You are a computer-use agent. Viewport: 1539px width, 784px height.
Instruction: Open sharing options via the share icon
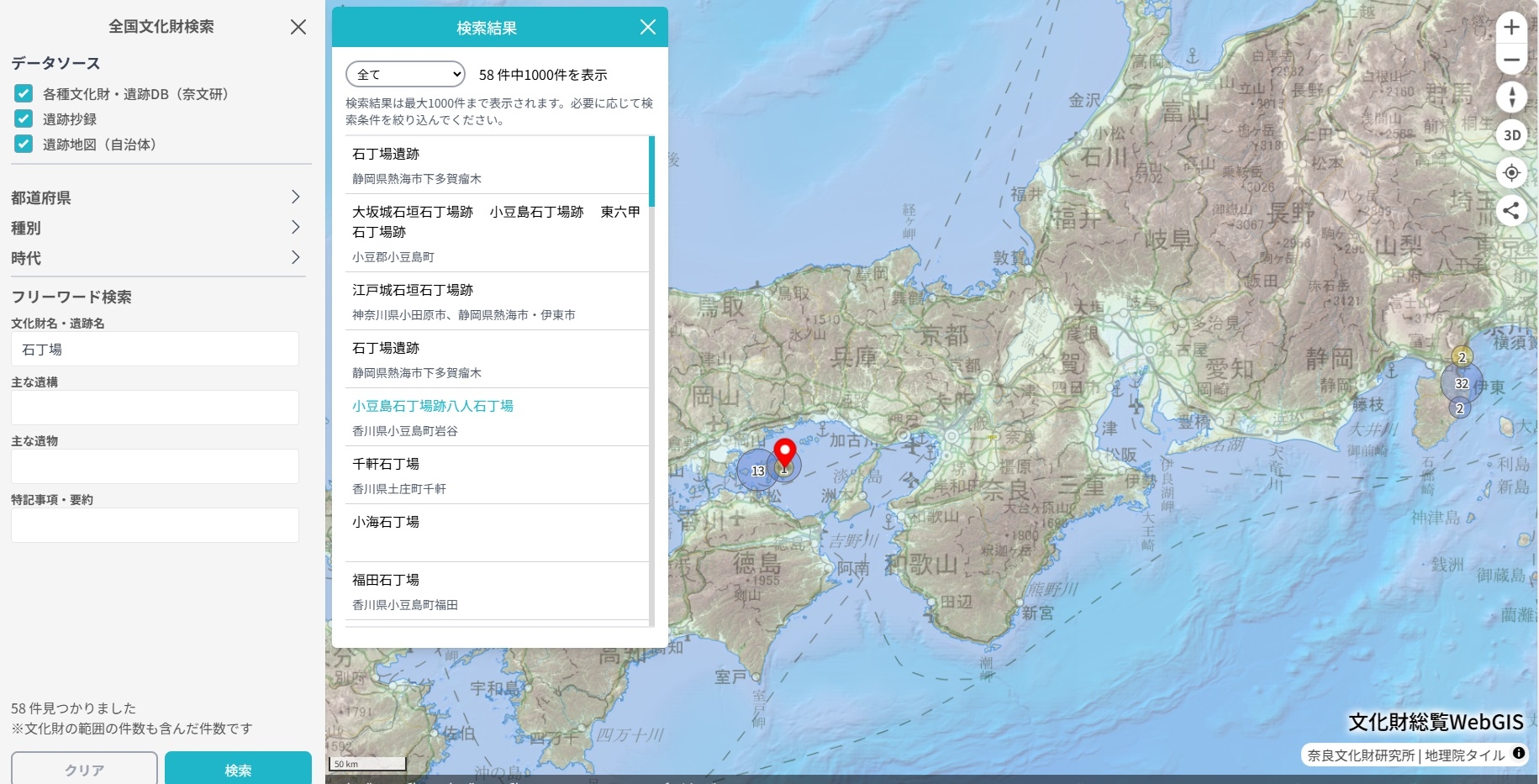click(x=1511, y=211)
